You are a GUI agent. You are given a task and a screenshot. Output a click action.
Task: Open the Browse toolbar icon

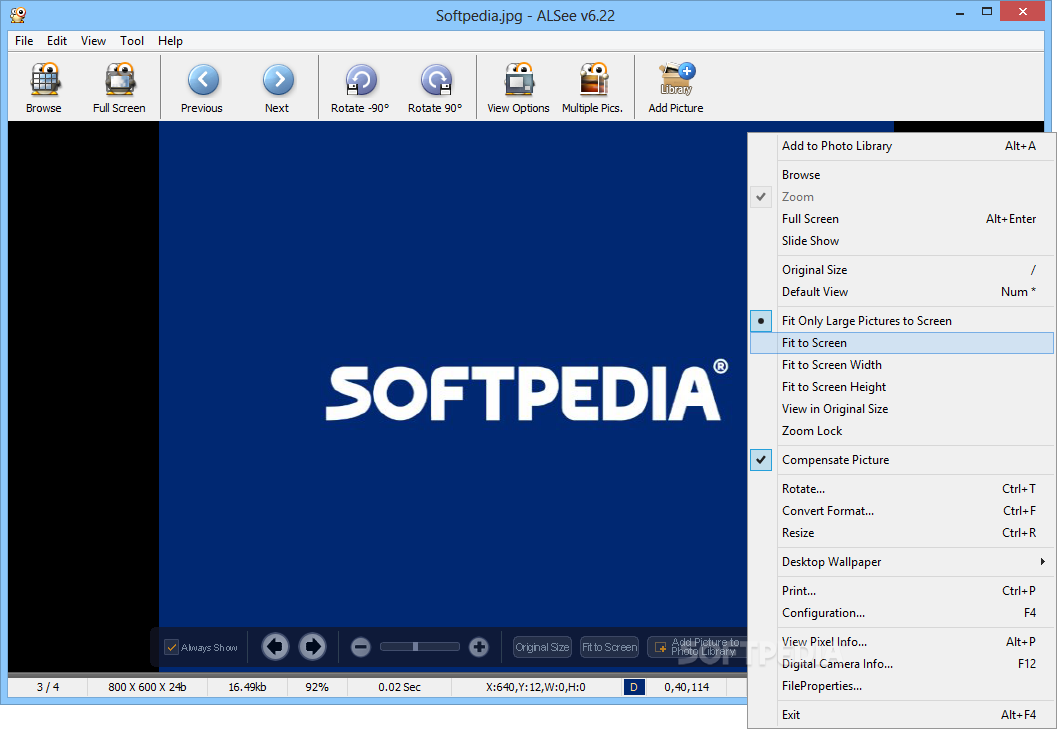44,88
